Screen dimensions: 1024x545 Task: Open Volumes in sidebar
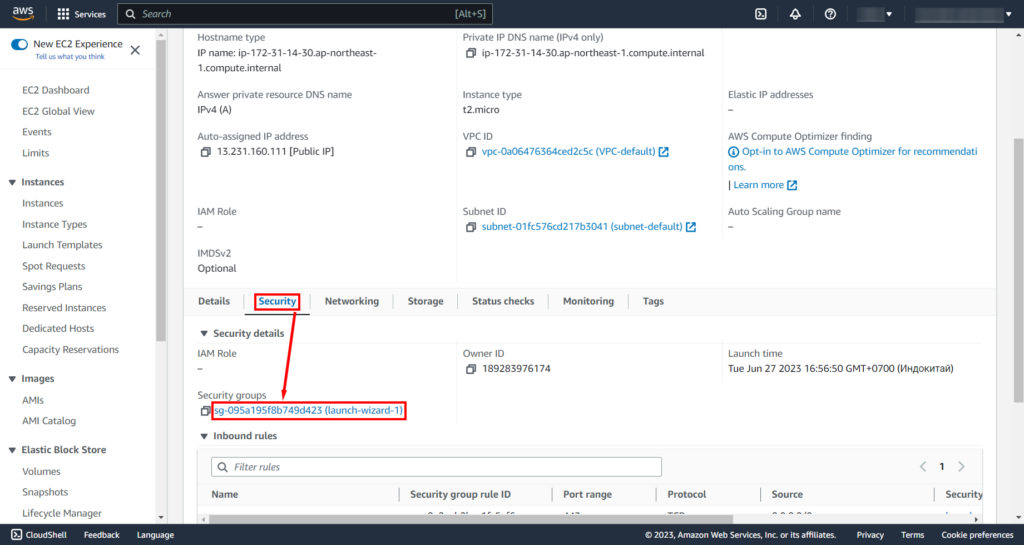click(x=41, y=471)
